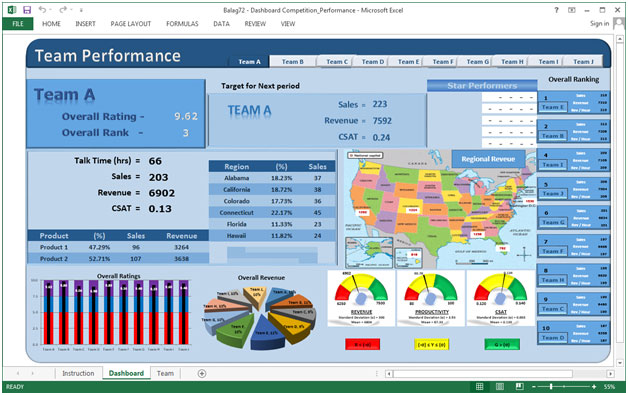This screenshot has height=395, width=628.
Task: Select the Team I dashboard tab
Action: click(x=548, y=62)
